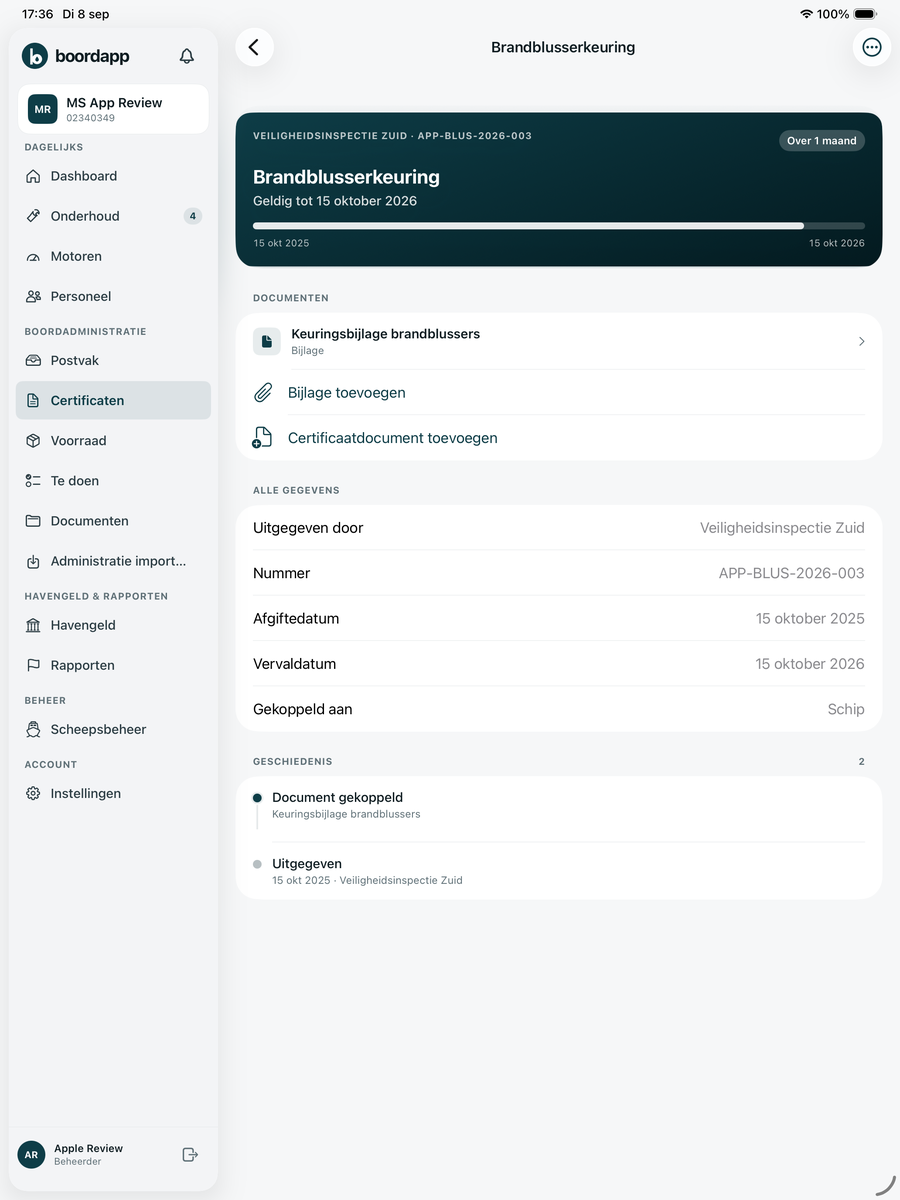
Task: Click the paperclip attachment icon
Action: [263, 393]
